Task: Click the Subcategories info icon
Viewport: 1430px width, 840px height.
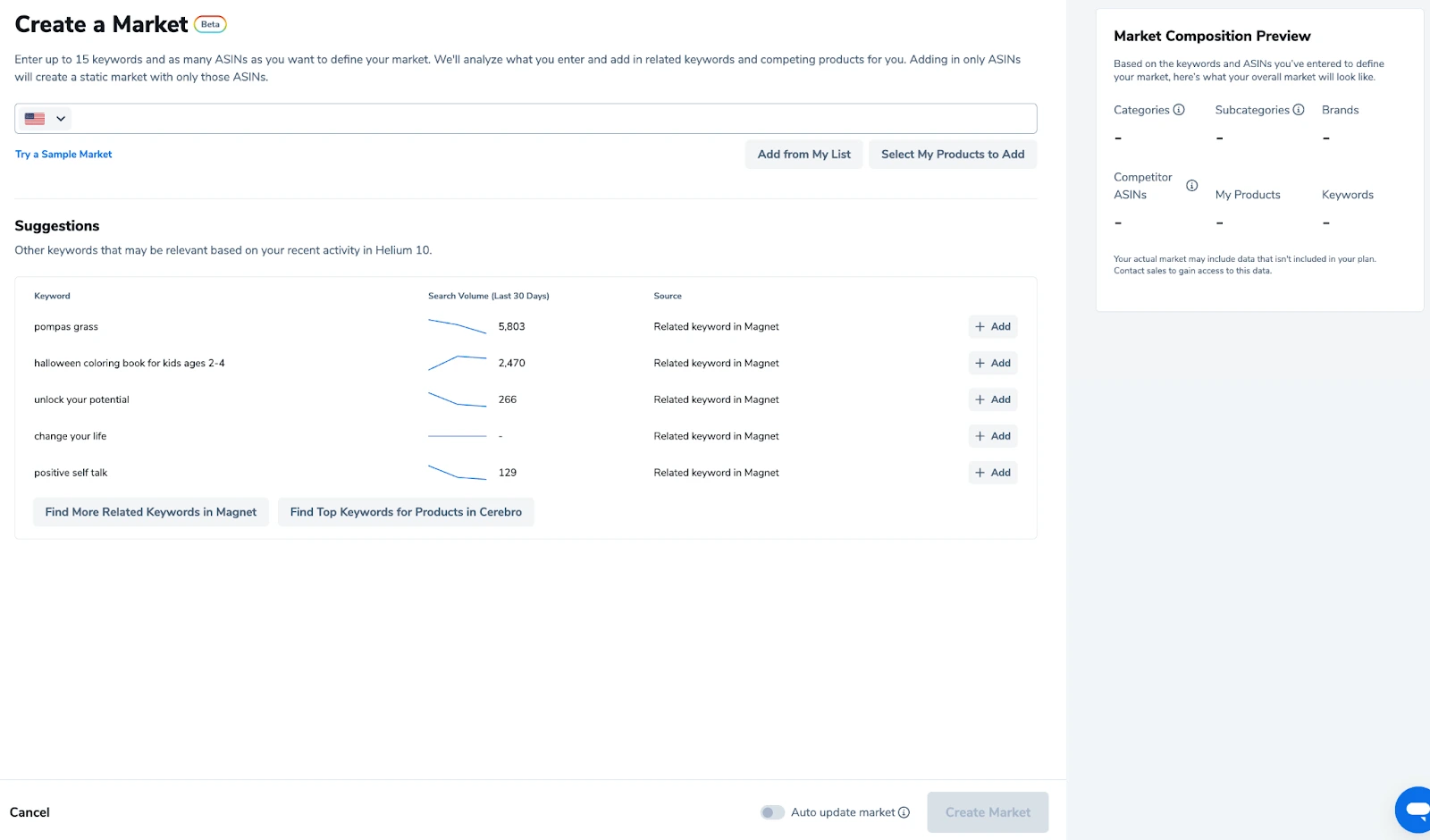Action: 1299,110
